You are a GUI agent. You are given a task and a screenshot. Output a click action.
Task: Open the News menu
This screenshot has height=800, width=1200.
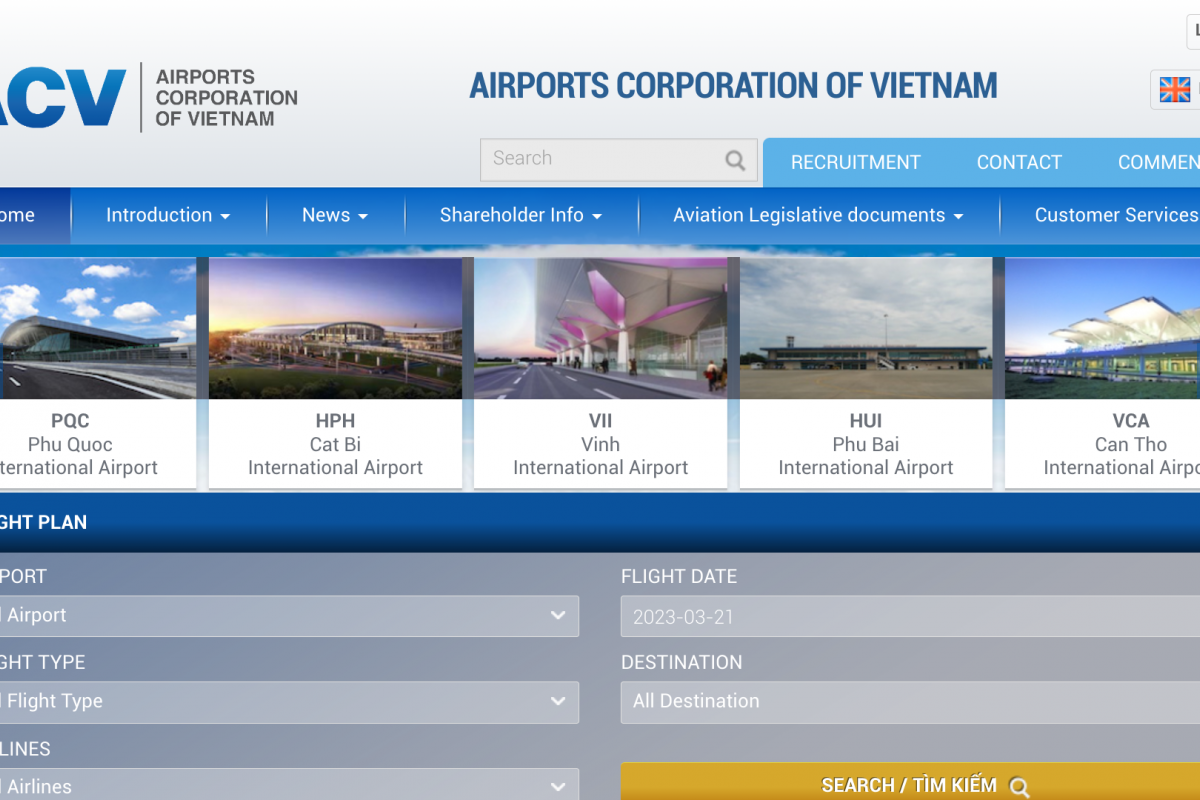coord(335,215)
